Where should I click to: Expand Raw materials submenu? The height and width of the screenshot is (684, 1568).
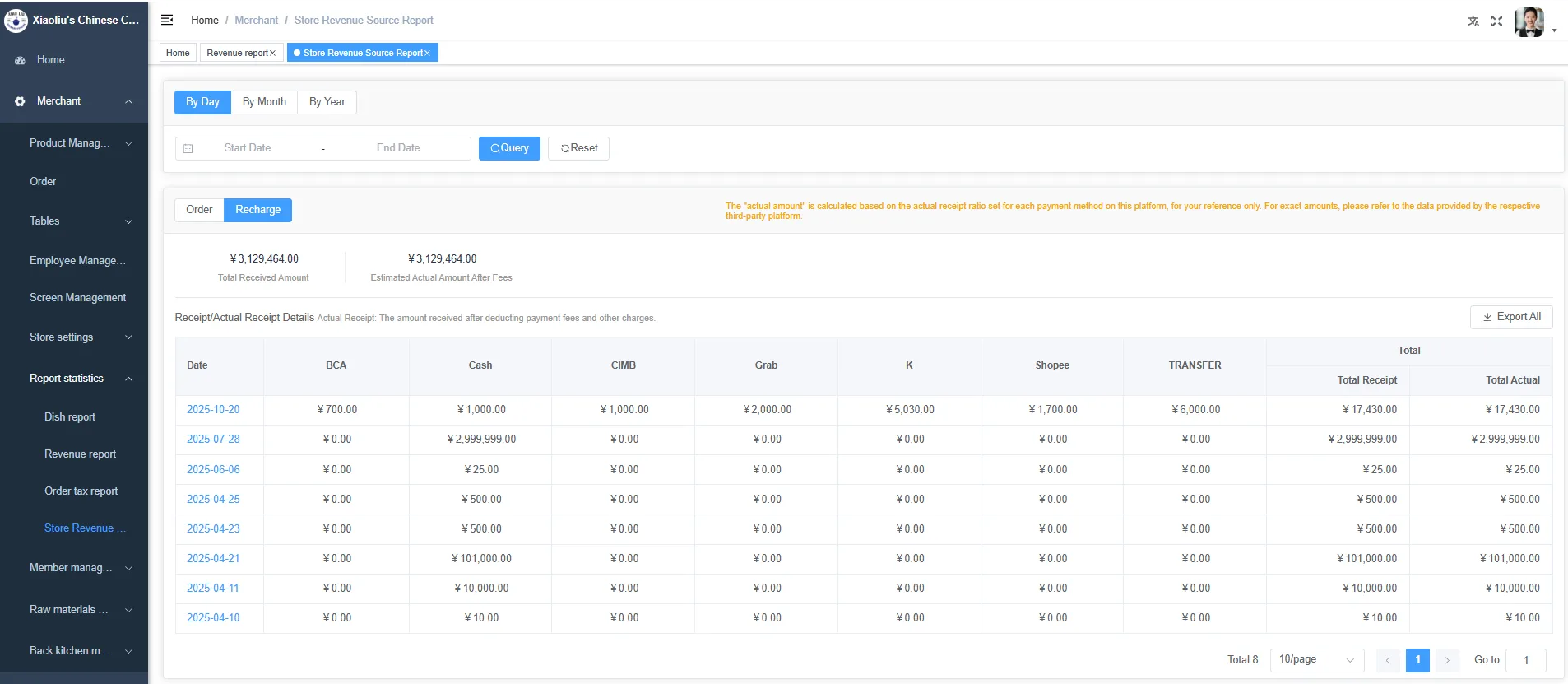(128, 610)
